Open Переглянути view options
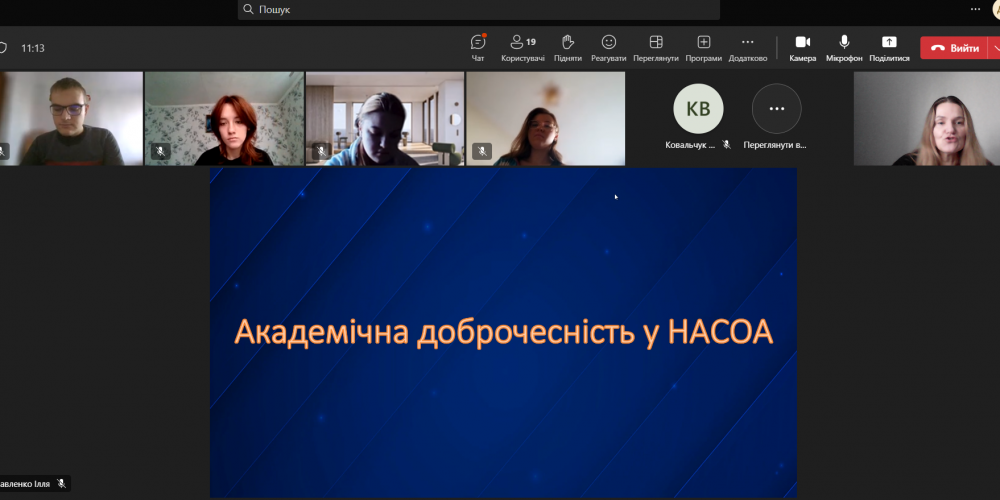 click(x=656, y=46)
